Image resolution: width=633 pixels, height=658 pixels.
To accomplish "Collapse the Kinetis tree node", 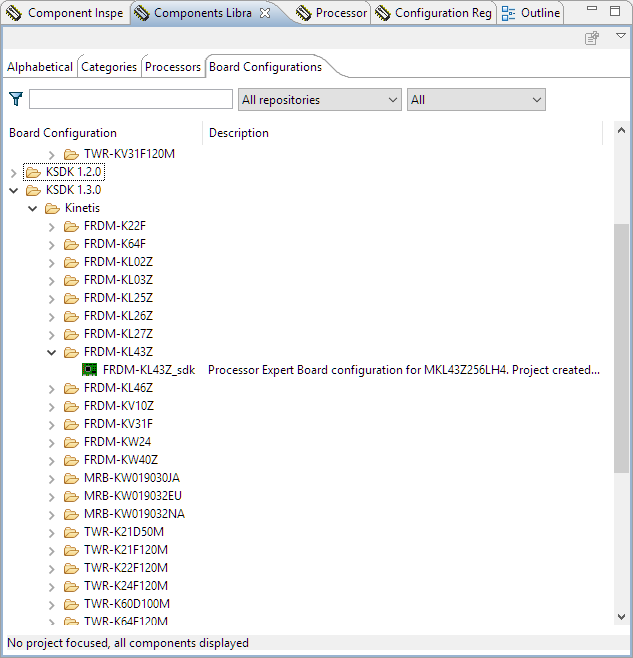I will click(32, 209).
